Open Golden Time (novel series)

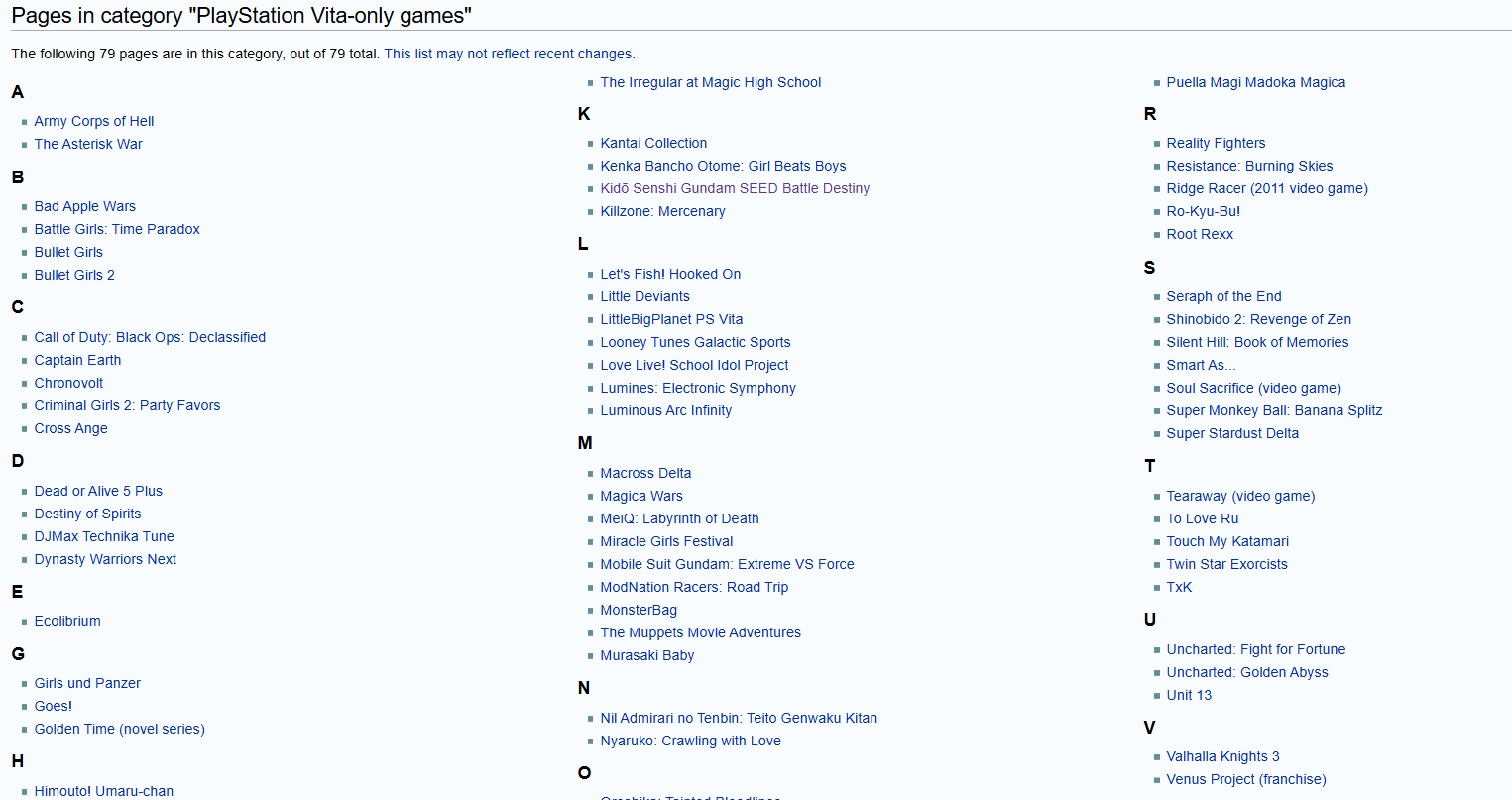pos(120,729)
